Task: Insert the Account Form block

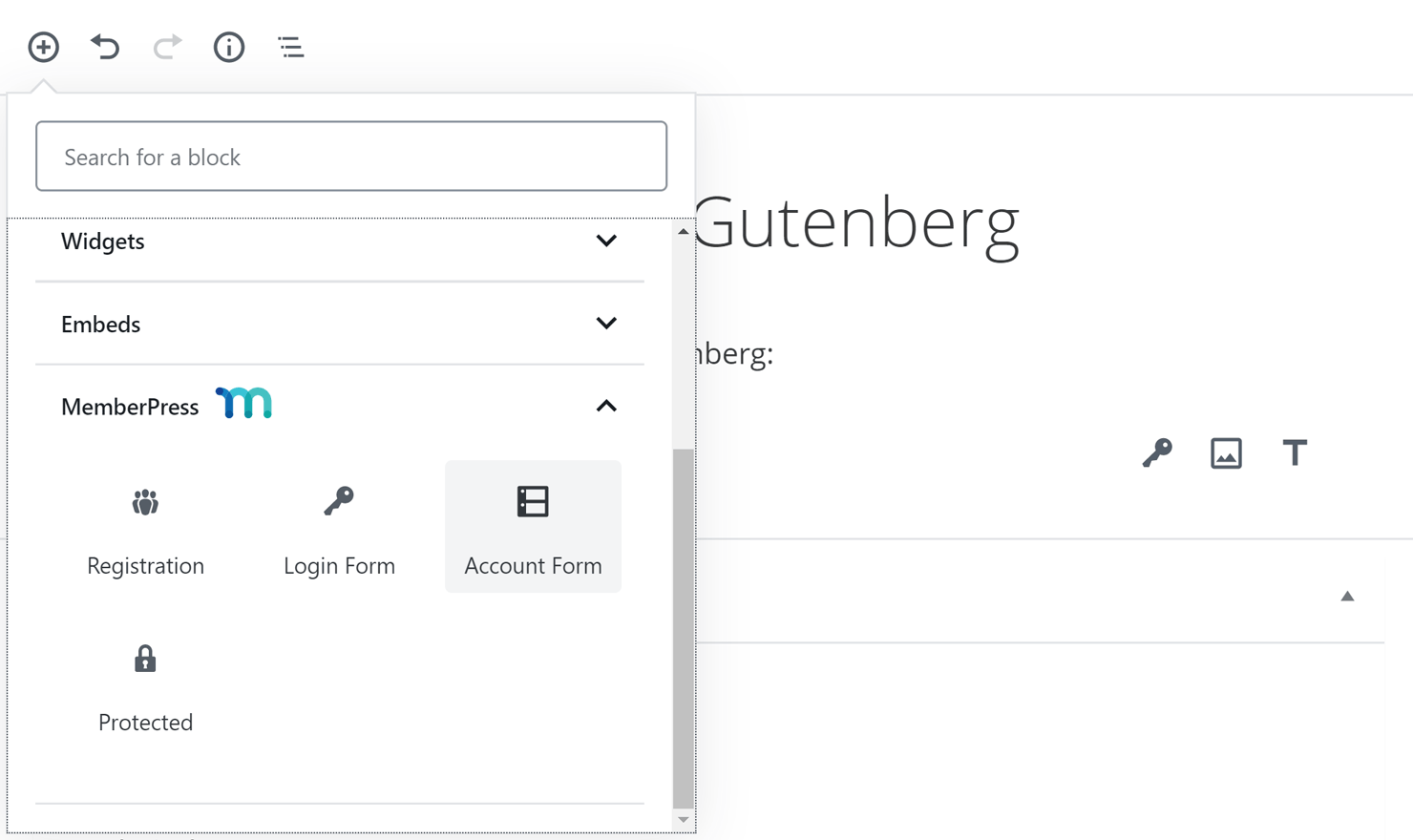Action: click(x=533, y=527)
